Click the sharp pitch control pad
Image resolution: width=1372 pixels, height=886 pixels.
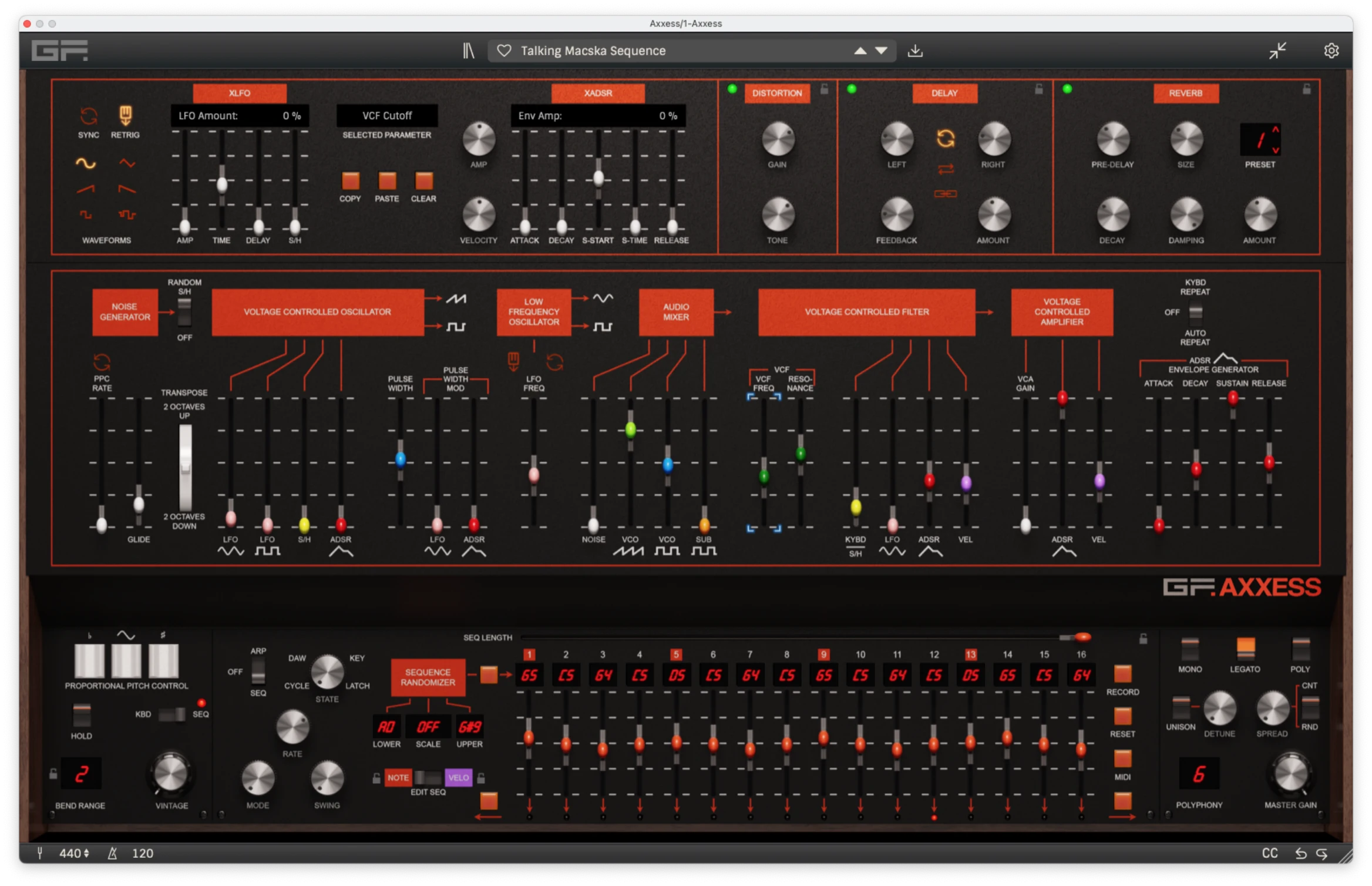point(163,660)
